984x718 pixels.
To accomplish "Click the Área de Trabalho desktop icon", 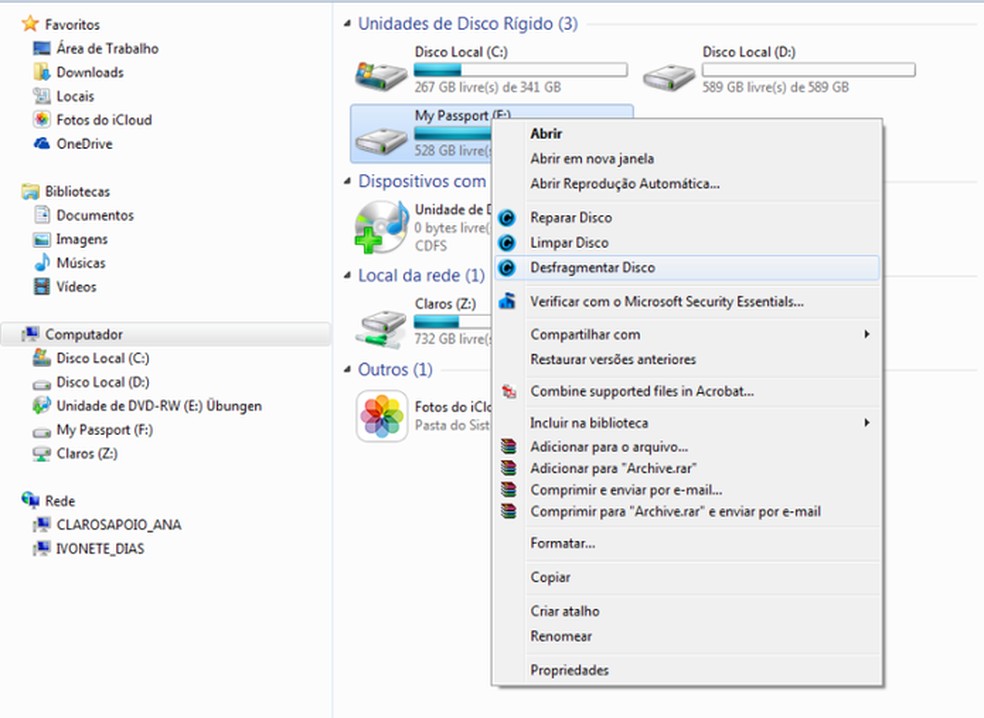I will [x=41, y=48].
